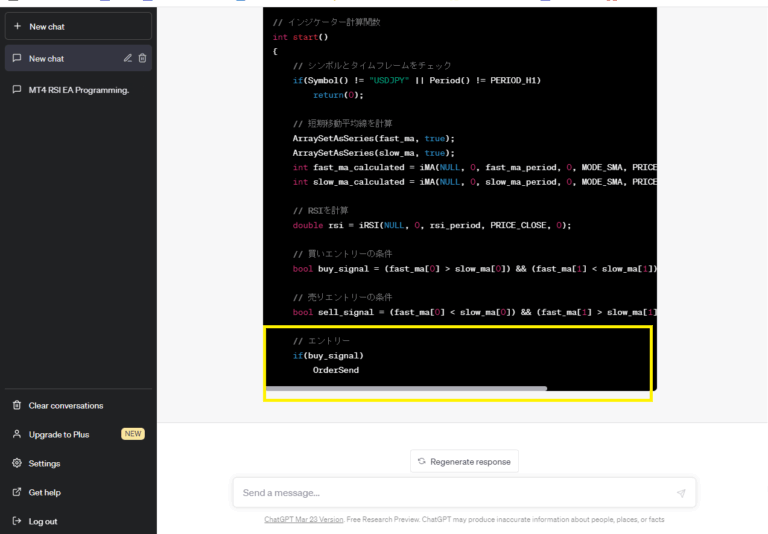The height and width of the screenshot is (534, 768).
Task: Click the trash icon beside Clear conversations
Action: pos(17,405)
